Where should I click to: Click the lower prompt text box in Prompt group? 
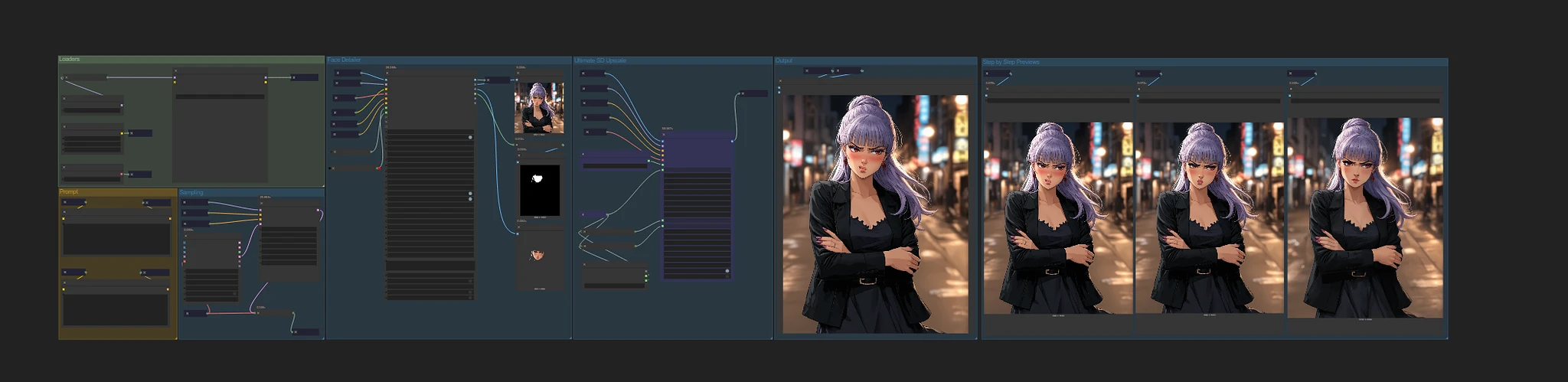(116, 309)
